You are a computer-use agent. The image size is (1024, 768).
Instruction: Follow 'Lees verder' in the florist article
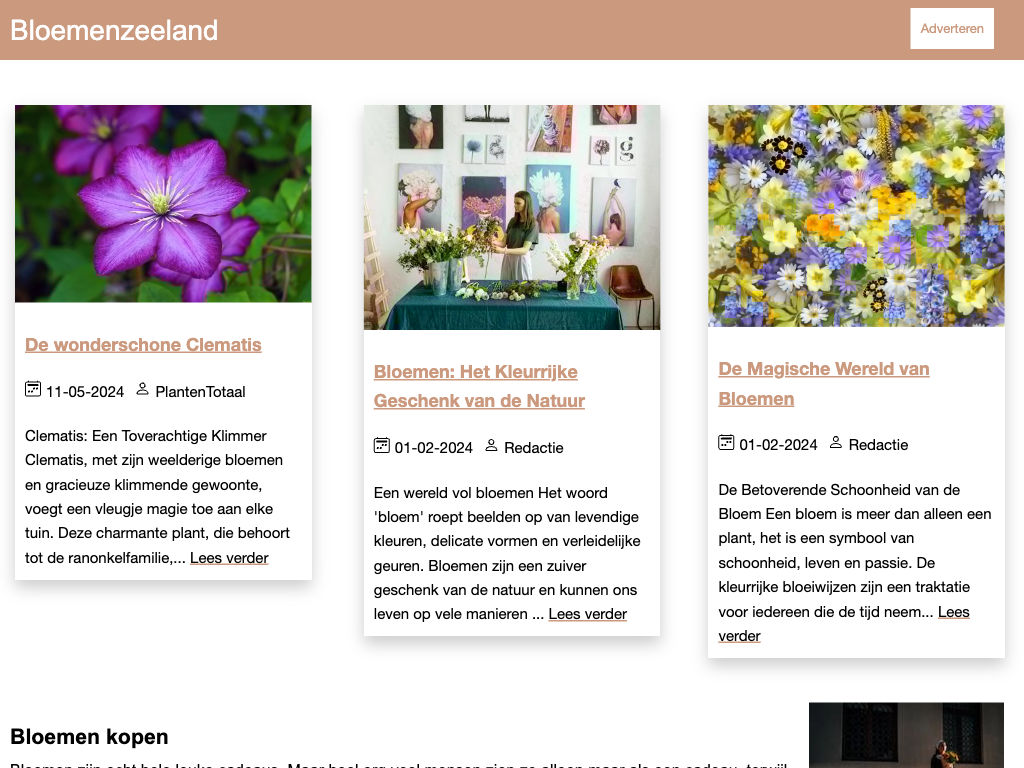coord(587,614)
